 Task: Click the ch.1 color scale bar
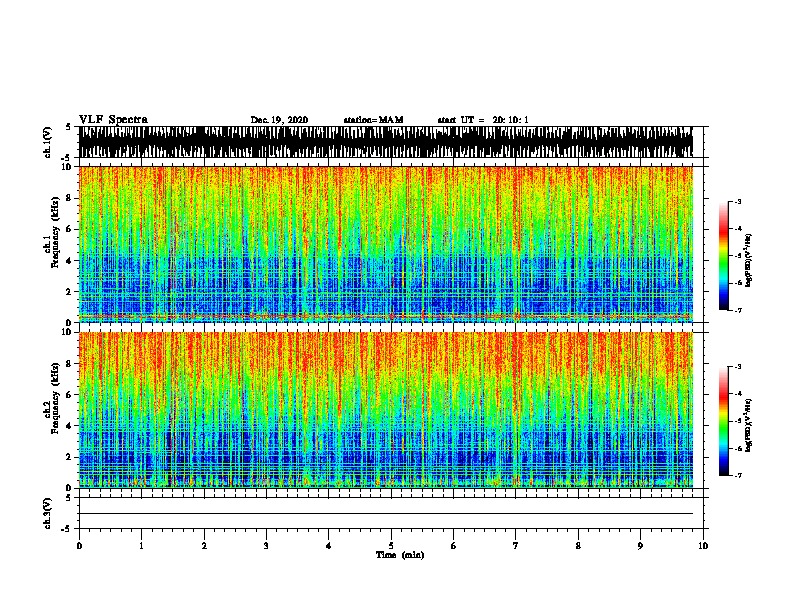pyautogui.click(x=724, y=256)
